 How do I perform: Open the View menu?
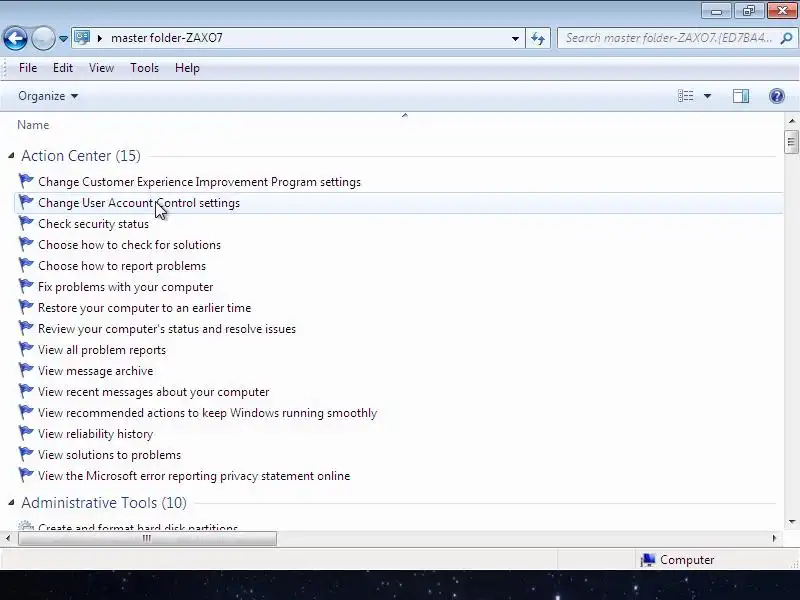pyautogui.click(x=101, y=68)
